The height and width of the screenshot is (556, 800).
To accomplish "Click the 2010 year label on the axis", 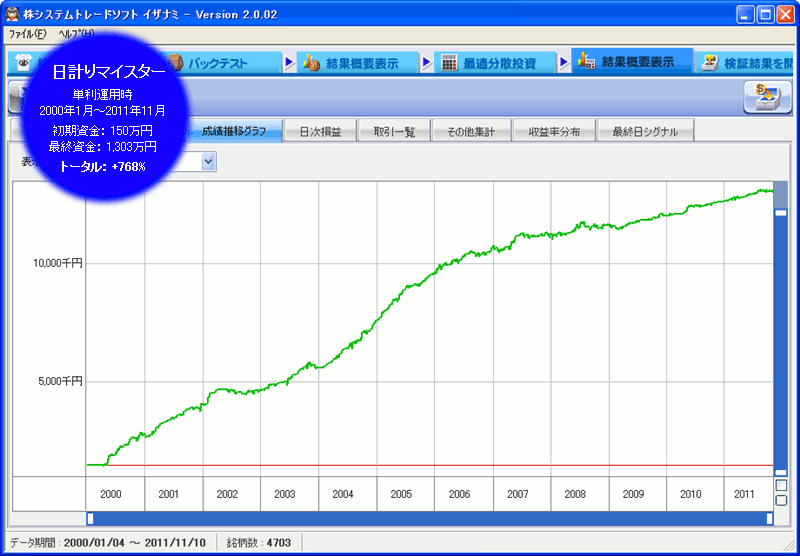I will click(691, 494).
